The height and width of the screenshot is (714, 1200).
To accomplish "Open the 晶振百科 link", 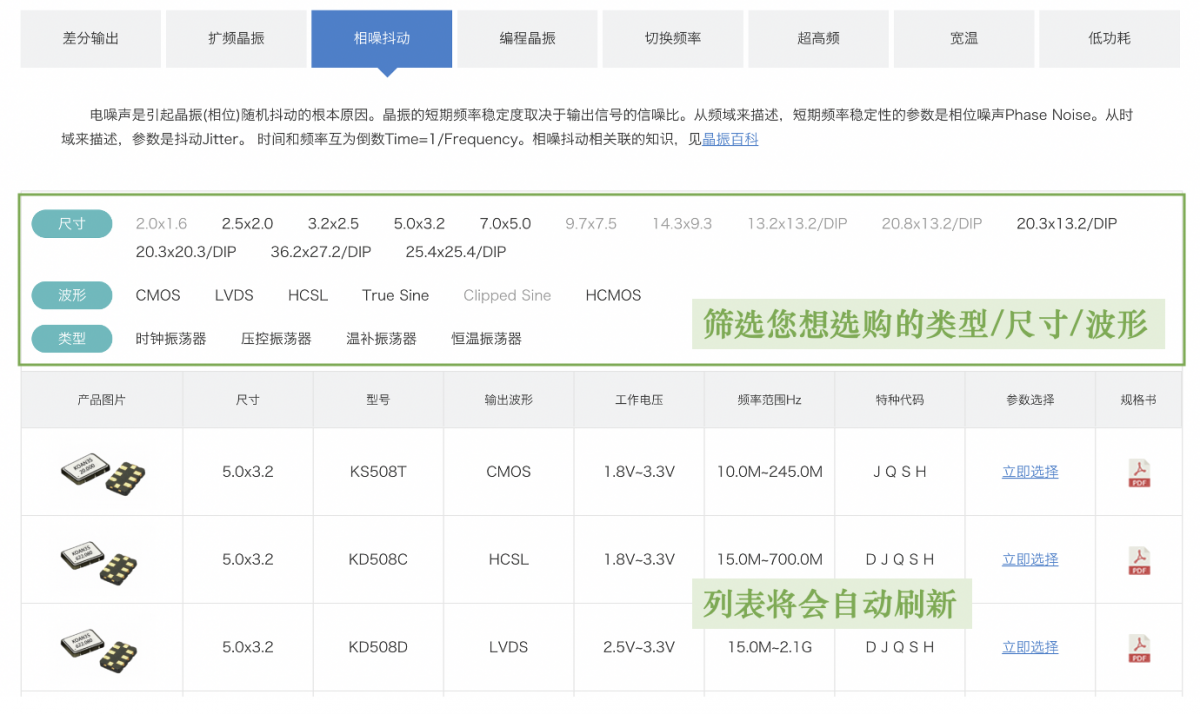I will pos(730,140).
